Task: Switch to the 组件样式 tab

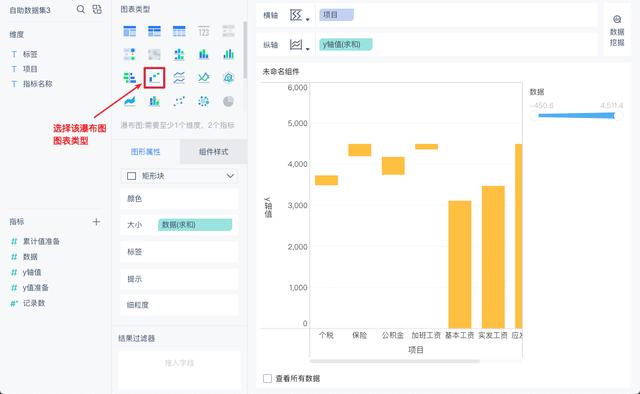Action: click(213, 152)
